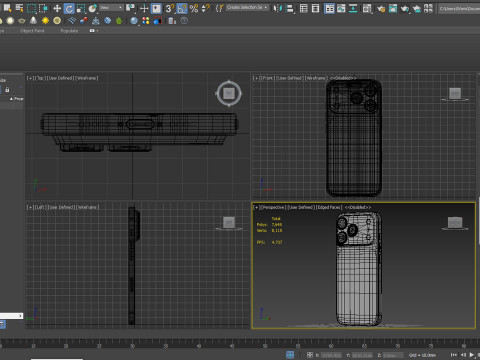Viewport: 480px width, 360px height.
Task: Open [User Defined] menu in Left viewport
Action: click(x=61, y=207)
